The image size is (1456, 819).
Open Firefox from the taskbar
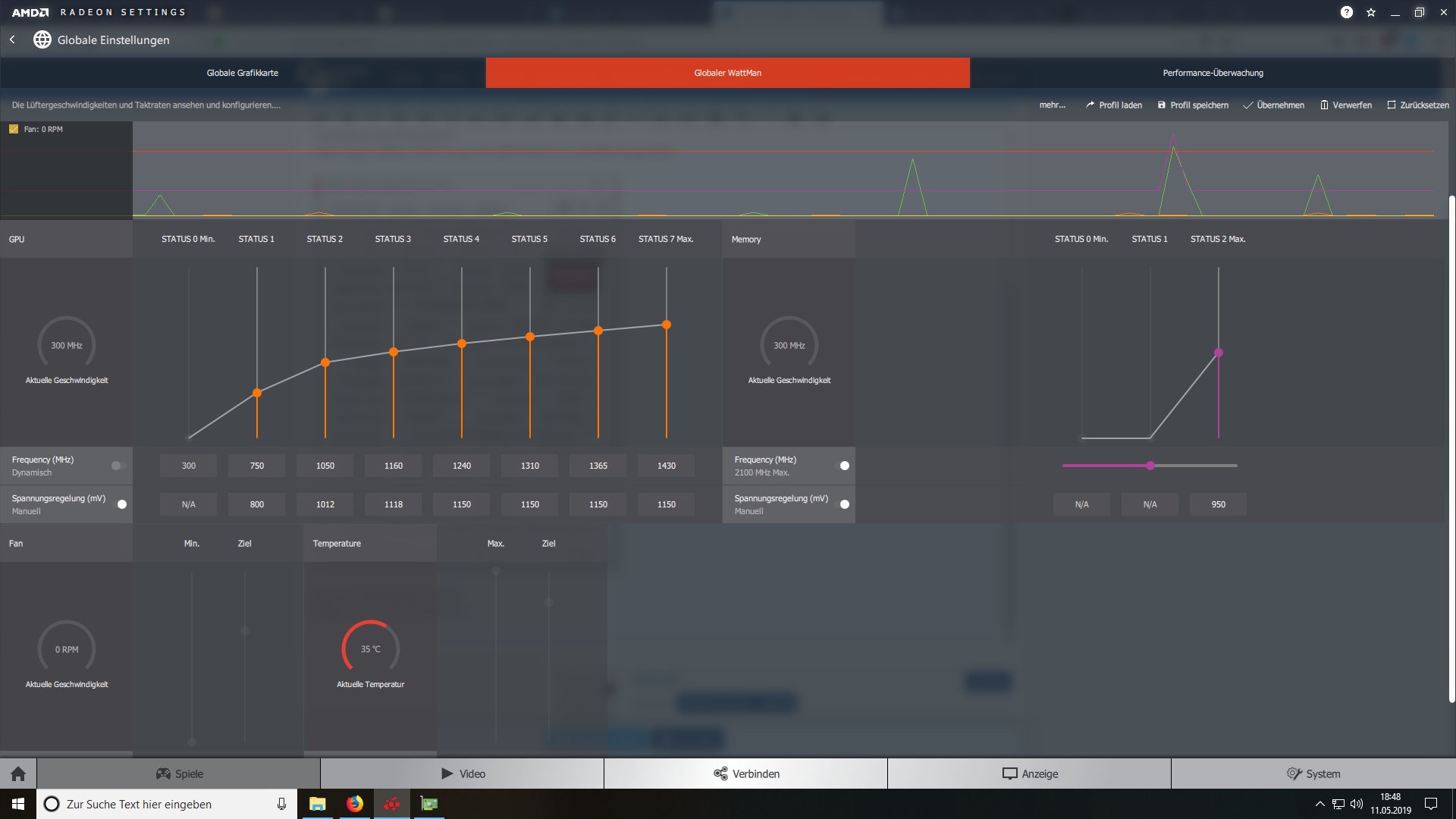355,804
